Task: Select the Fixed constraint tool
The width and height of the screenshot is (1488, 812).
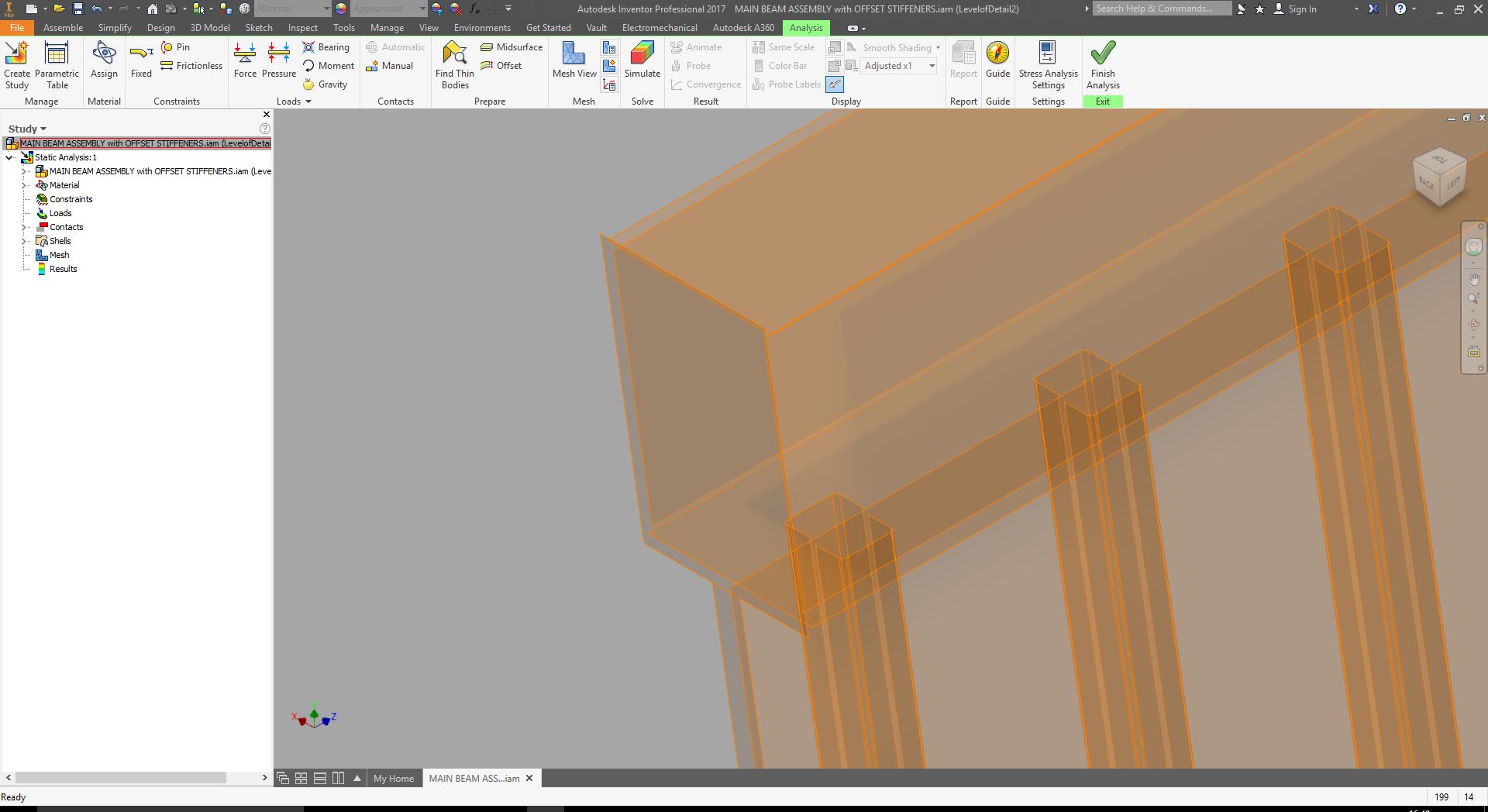Action: pos(141,62)
